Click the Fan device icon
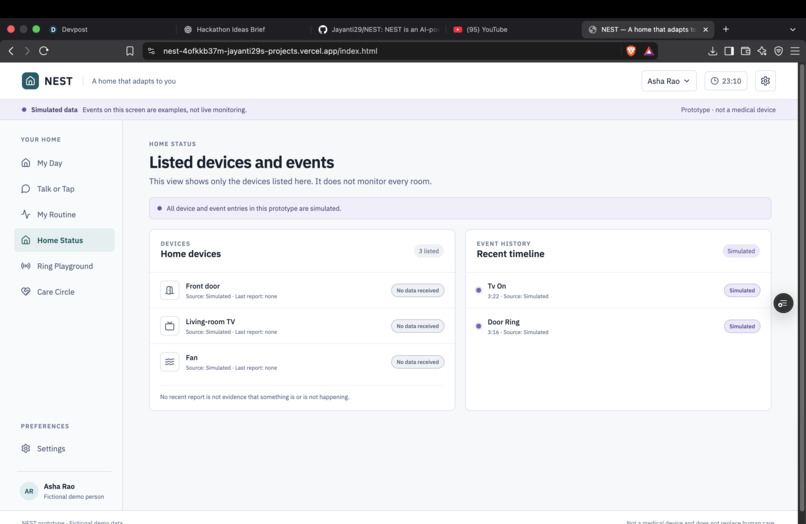806x524 pixels. 170,362
